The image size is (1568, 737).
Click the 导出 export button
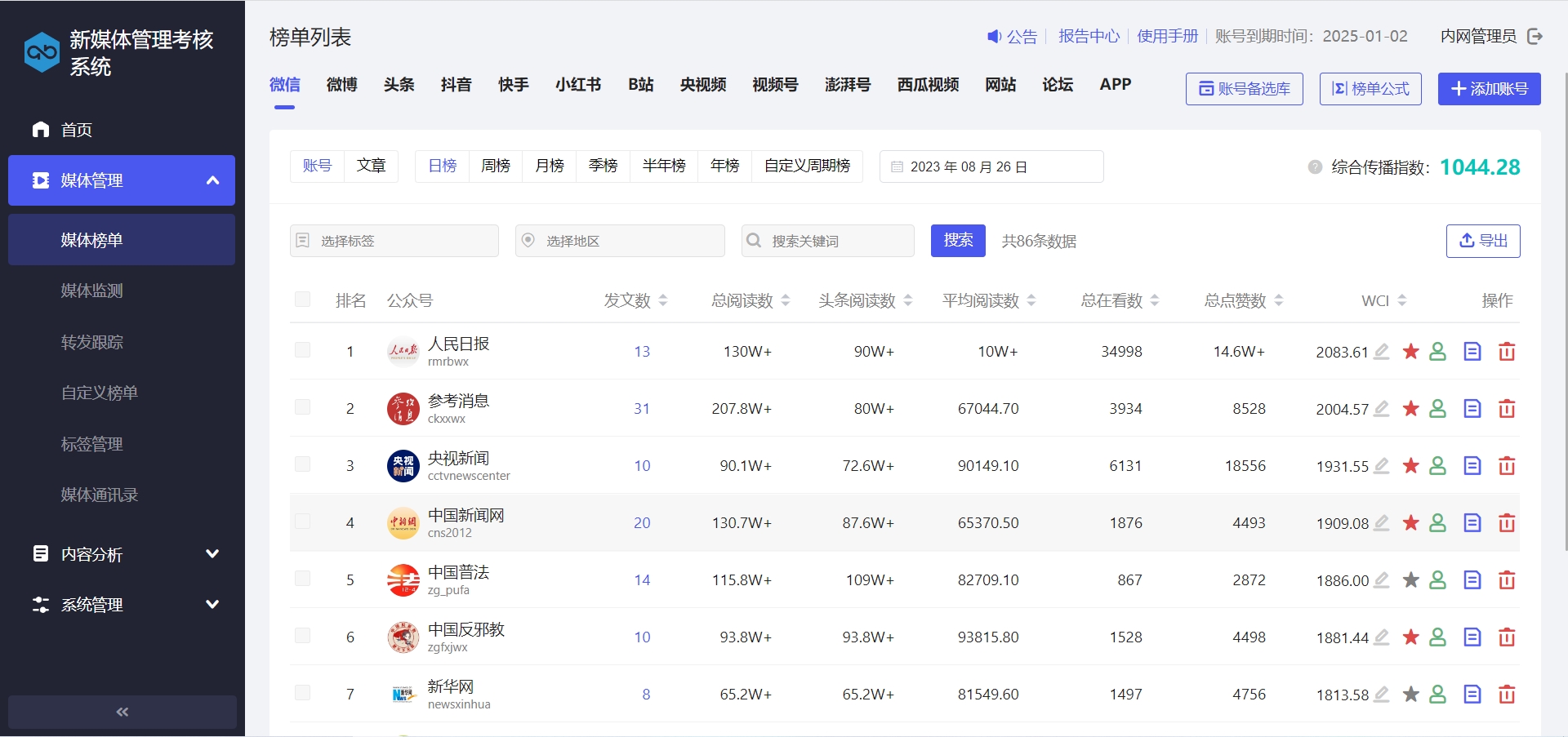(x=1483, y=241)
